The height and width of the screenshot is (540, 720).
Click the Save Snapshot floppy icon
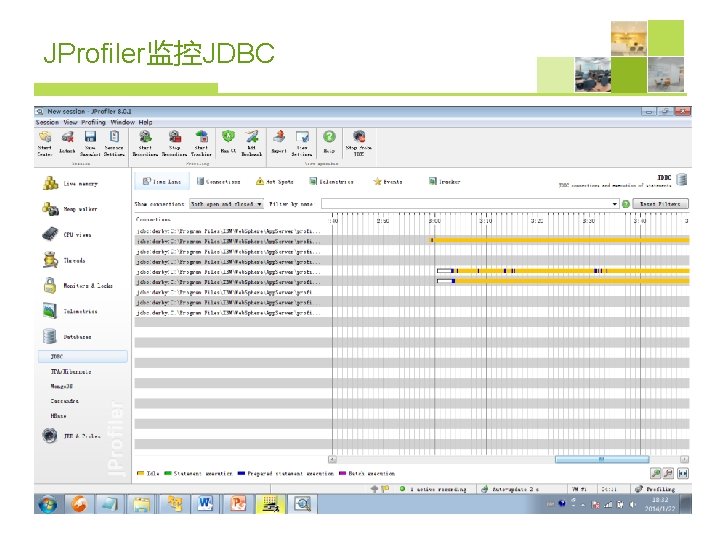point(90,143)
